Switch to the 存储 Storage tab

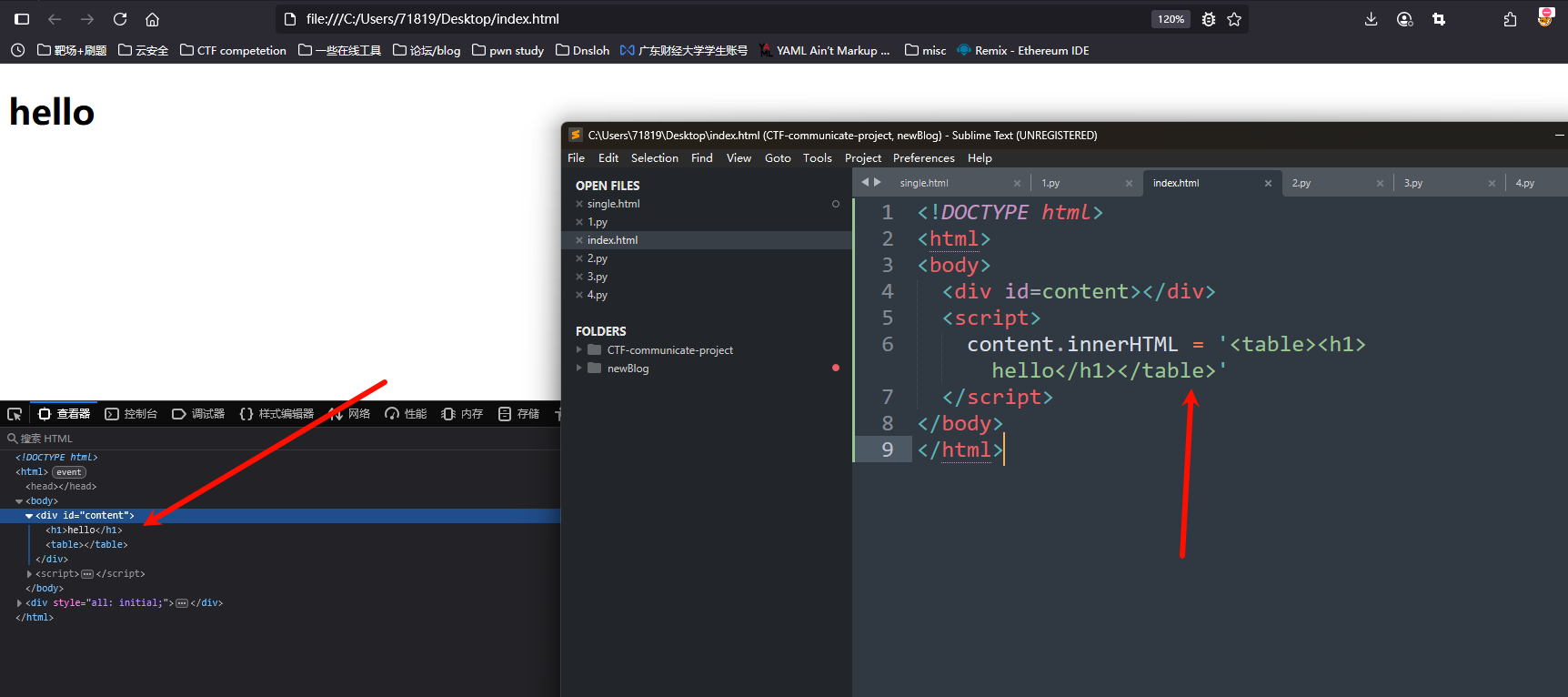click(x=518, y=414)
